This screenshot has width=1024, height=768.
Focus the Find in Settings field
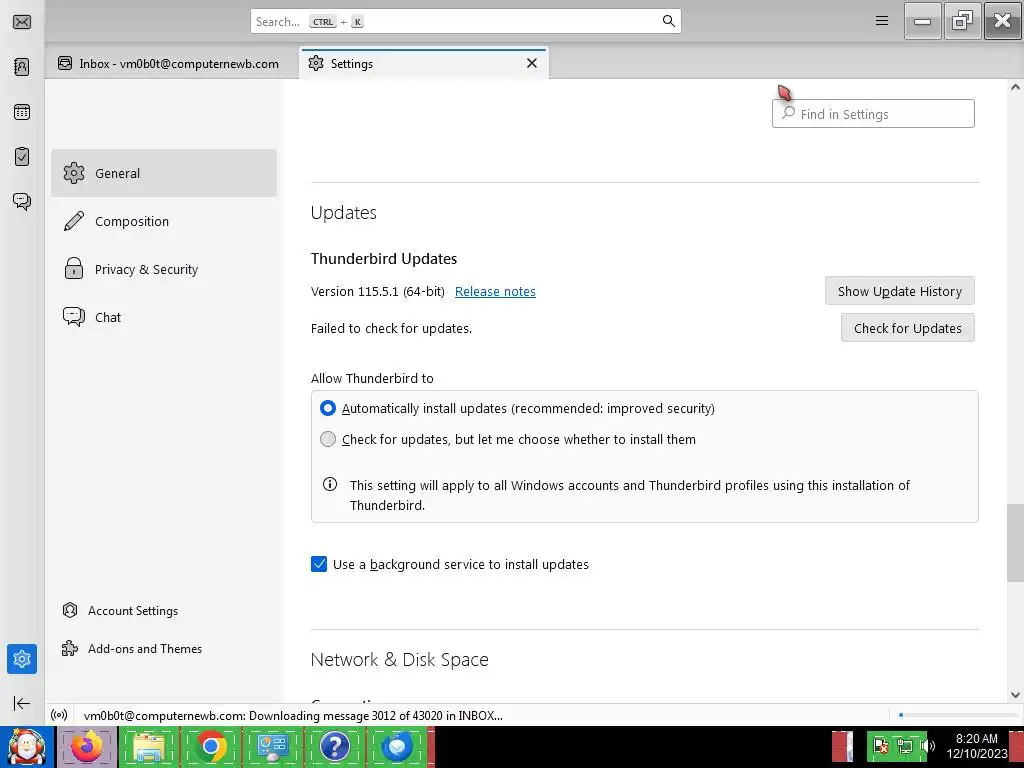[873, 114]
